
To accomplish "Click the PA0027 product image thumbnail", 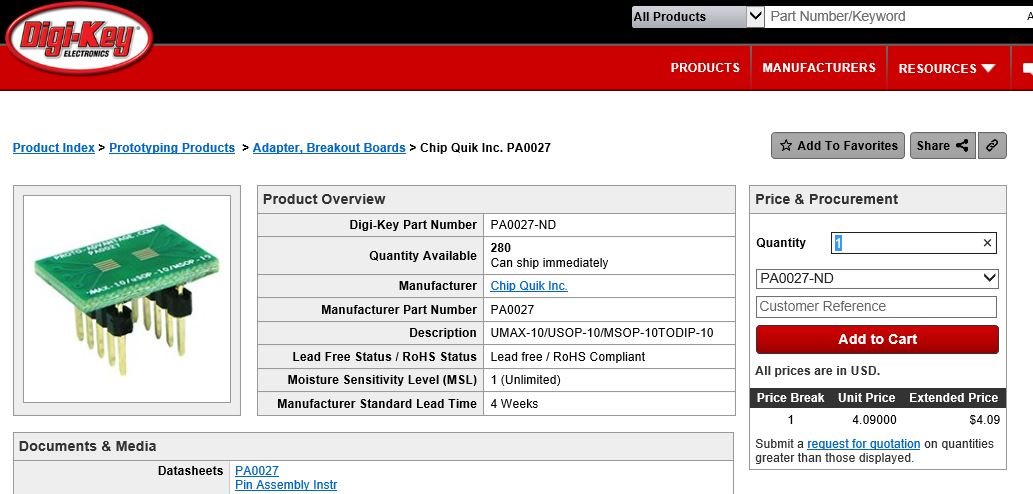I will click(126, 299).
